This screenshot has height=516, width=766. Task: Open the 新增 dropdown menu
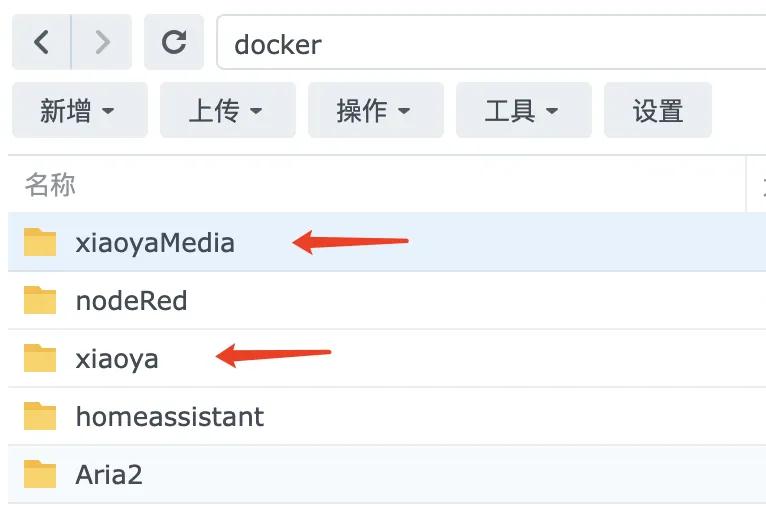coord(79,111)
